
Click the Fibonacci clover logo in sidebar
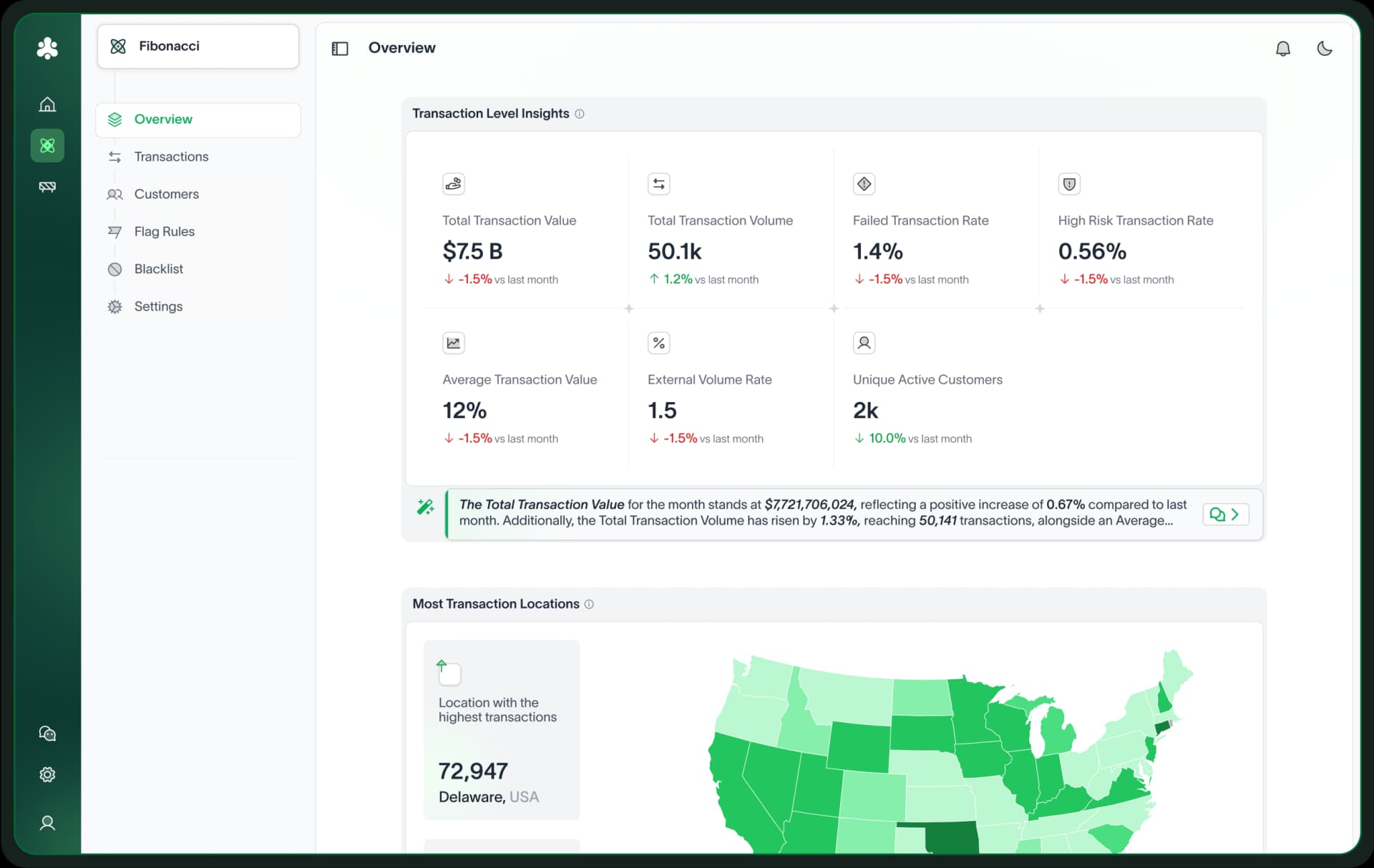click(x=47, y=48)
